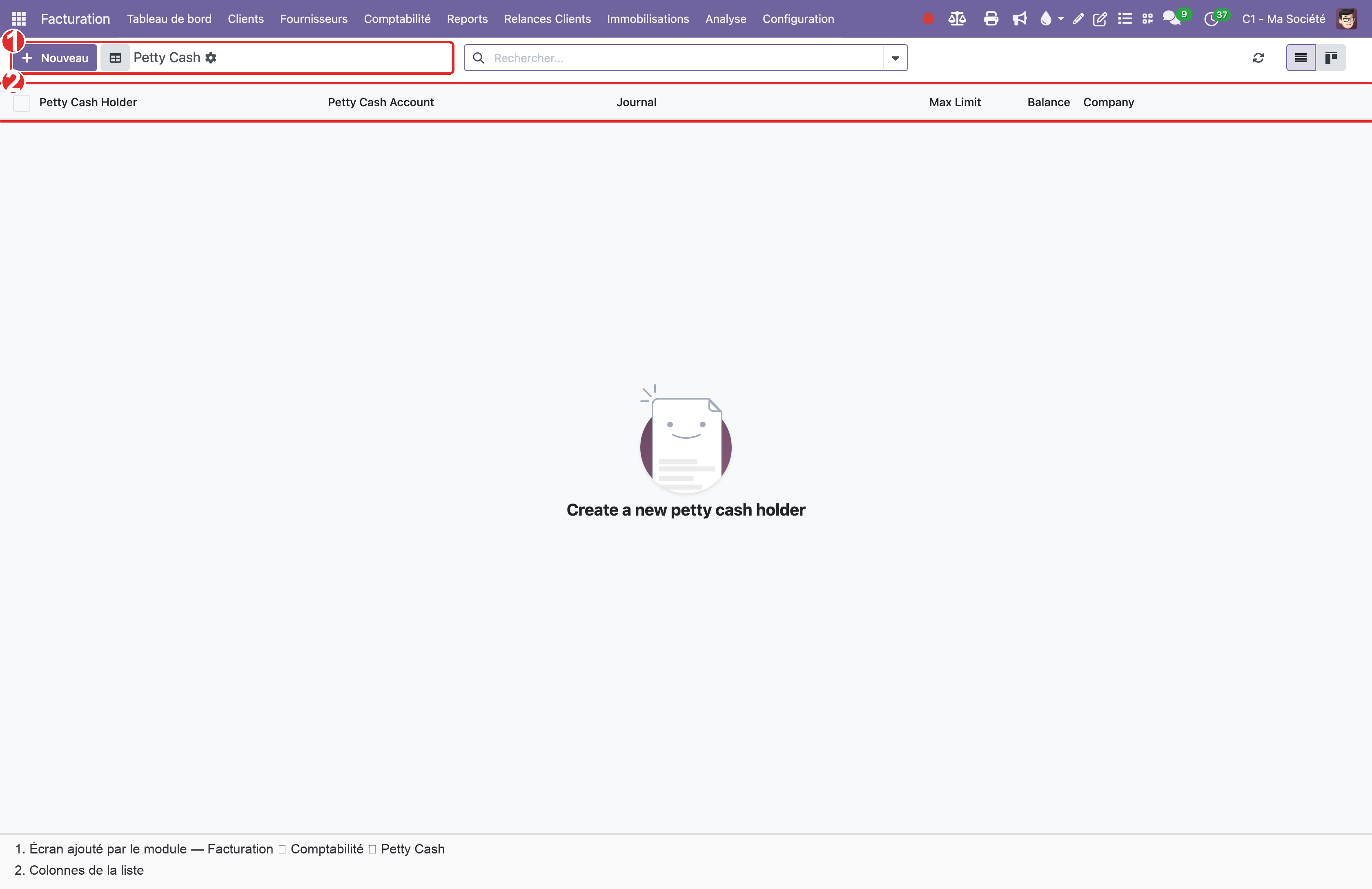
Task: Open the C1 - Ma Société company switcher
Action: [x=1283, y=18]
